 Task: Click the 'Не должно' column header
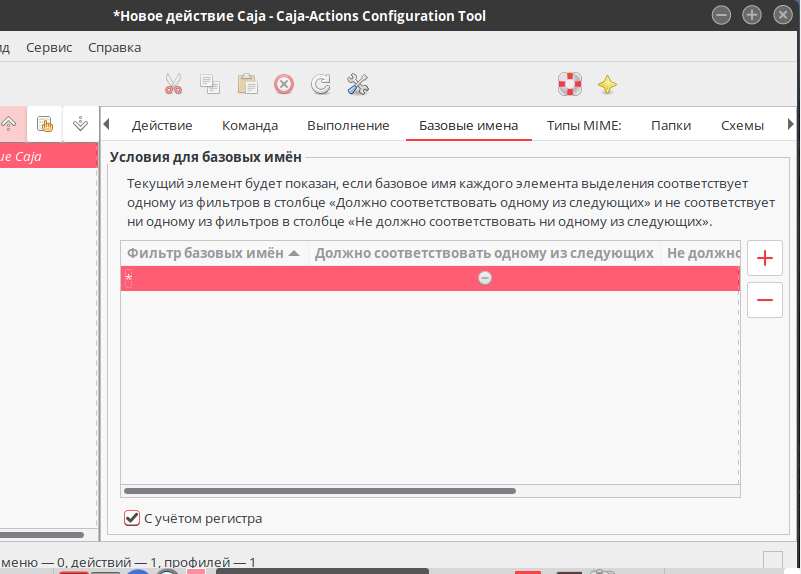point(700,253)
